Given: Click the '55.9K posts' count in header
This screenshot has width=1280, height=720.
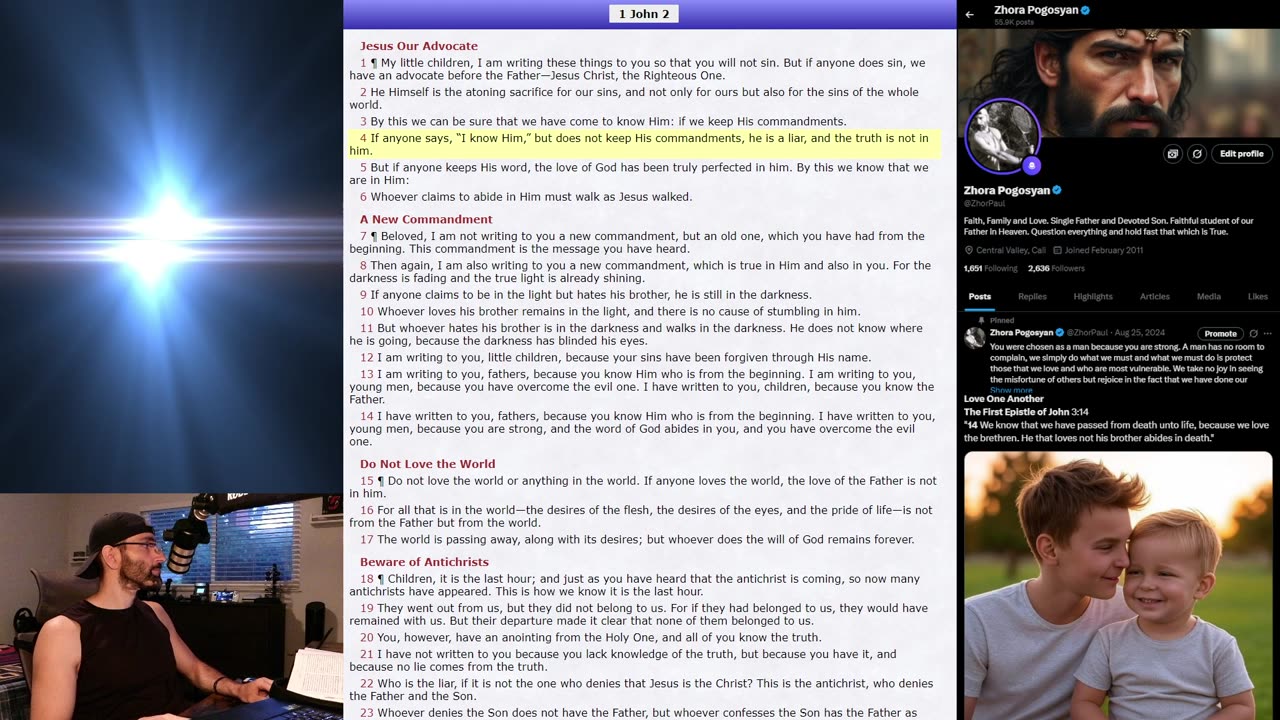Looking at the screenshot, I should [x=1014, y=22].
